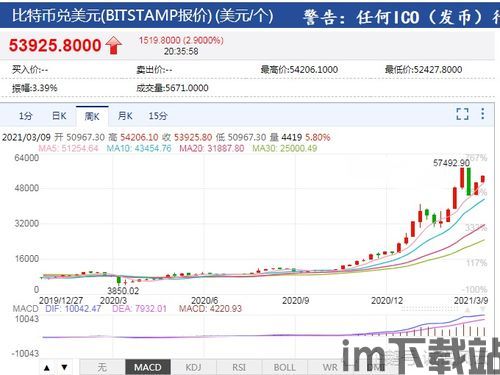Click the 比特币兑美元 page title

[x=142, y=16]
